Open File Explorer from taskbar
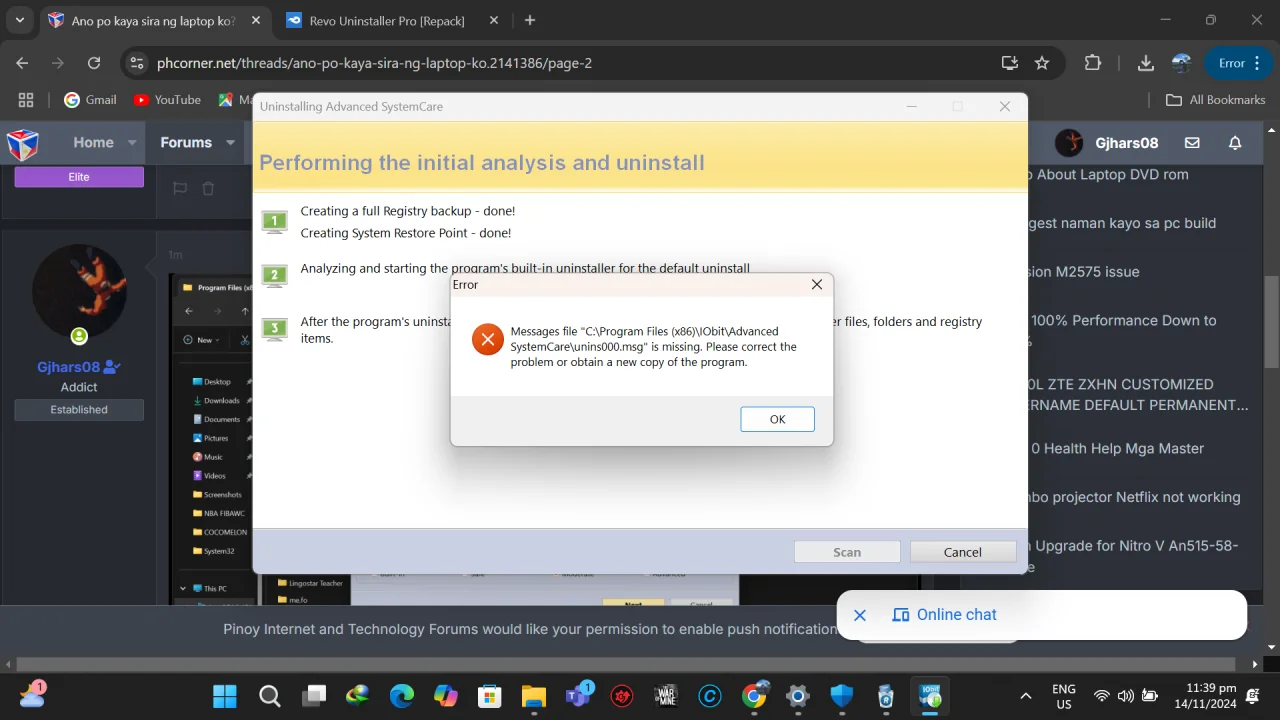The image size is (1280, 720). pyautogui.click(x=533, y=696)
